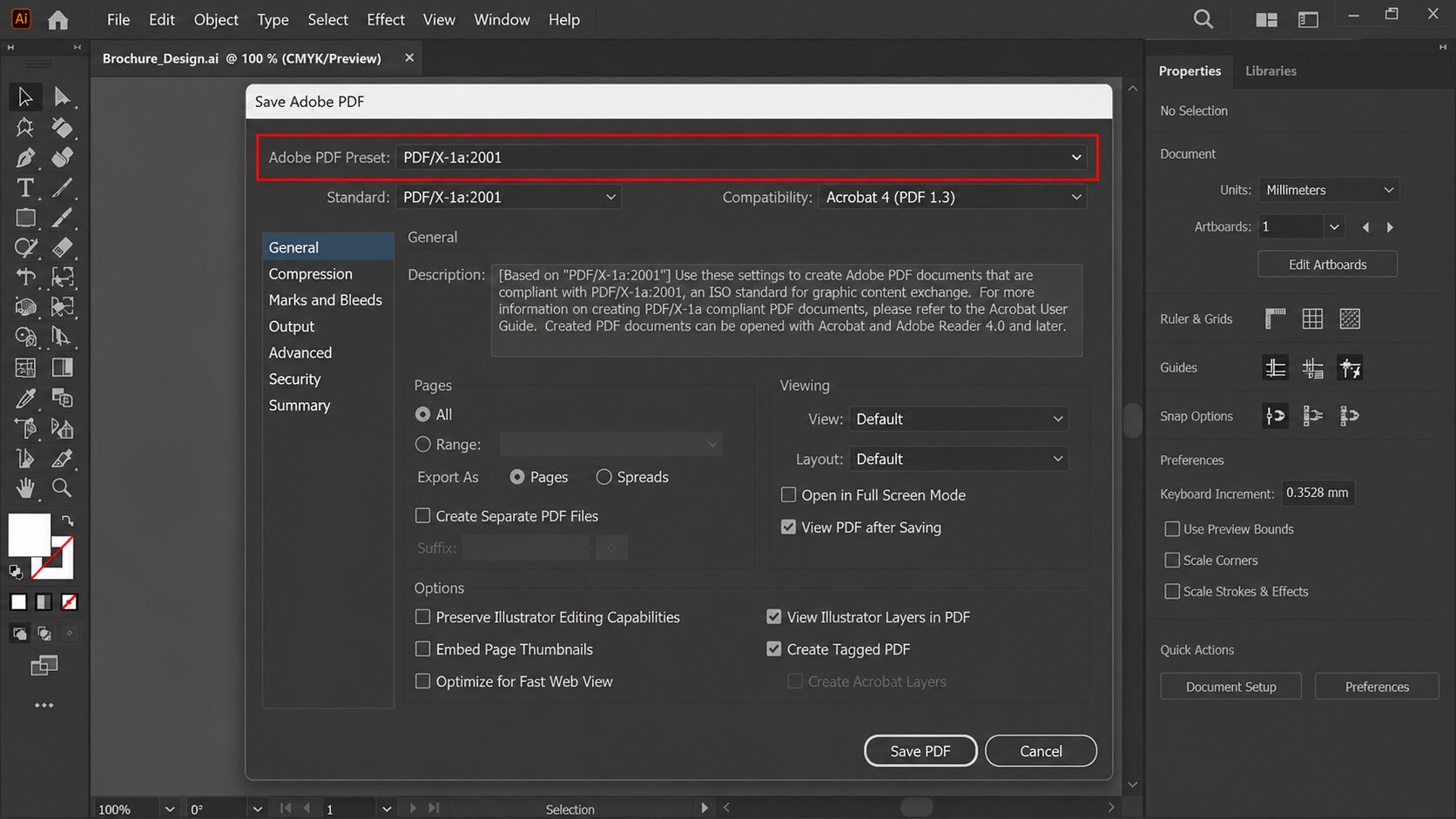Select the Eyedropper tool
Image resolution: width=1456 pixels, height=819 pixels.
coord(25,399)
